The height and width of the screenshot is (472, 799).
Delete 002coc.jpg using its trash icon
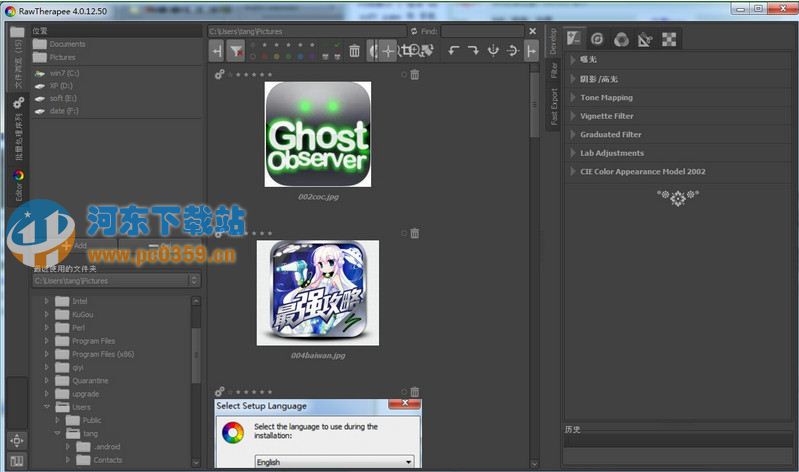[414, 74]
